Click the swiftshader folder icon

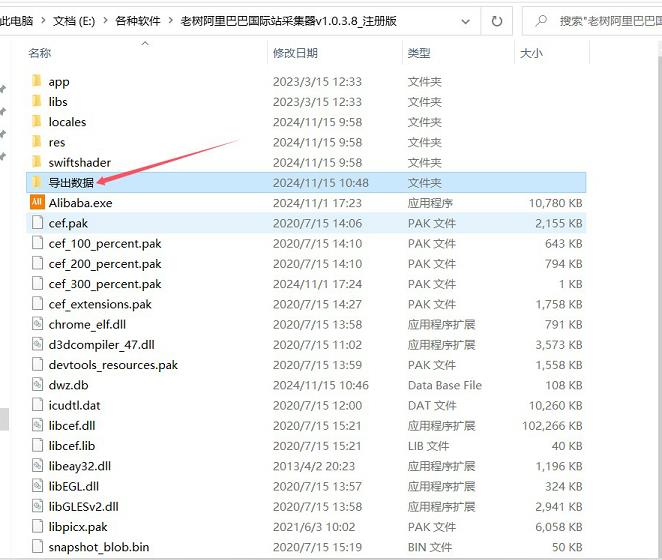click(37, 162)
